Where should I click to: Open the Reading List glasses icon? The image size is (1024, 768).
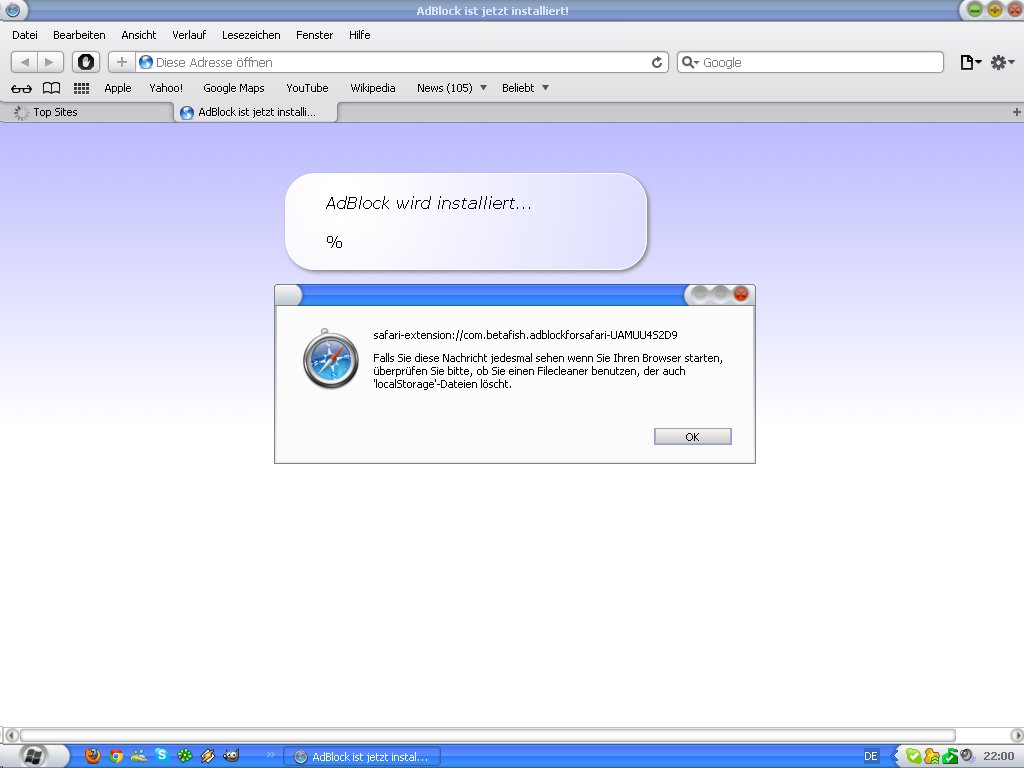[21, 88]
